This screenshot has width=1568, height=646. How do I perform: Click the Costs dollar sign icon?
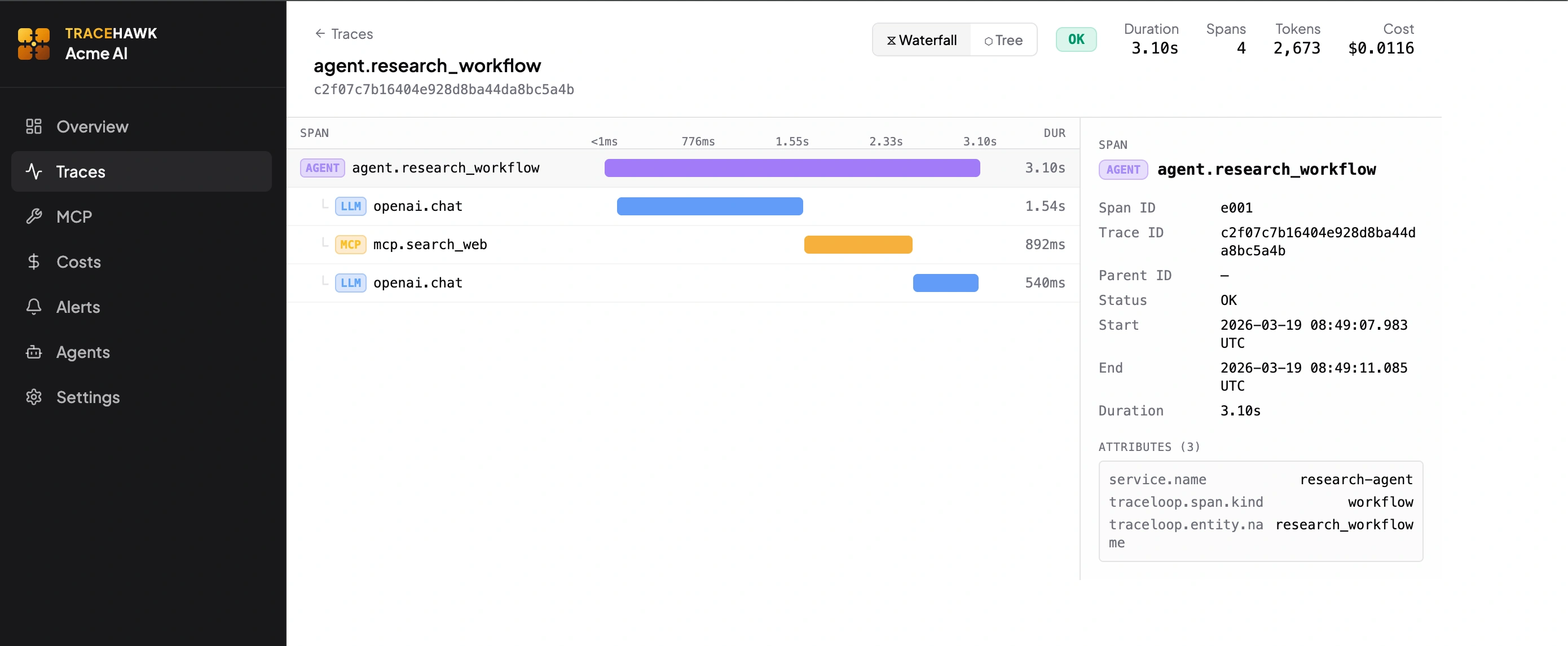tap(33, 262)
